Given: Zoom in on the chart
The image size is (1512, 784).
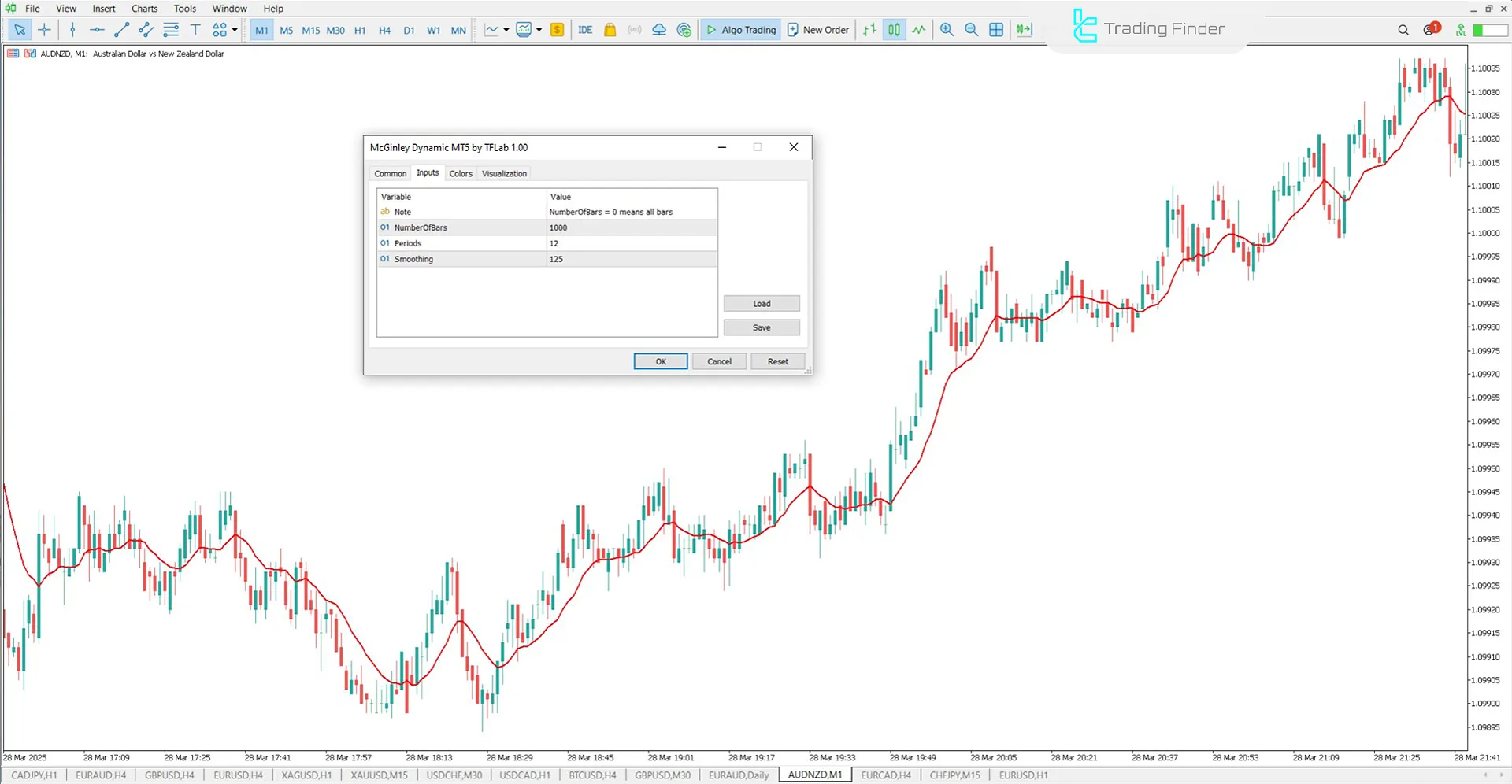Looking at the screenshot, I should [947, 29].
